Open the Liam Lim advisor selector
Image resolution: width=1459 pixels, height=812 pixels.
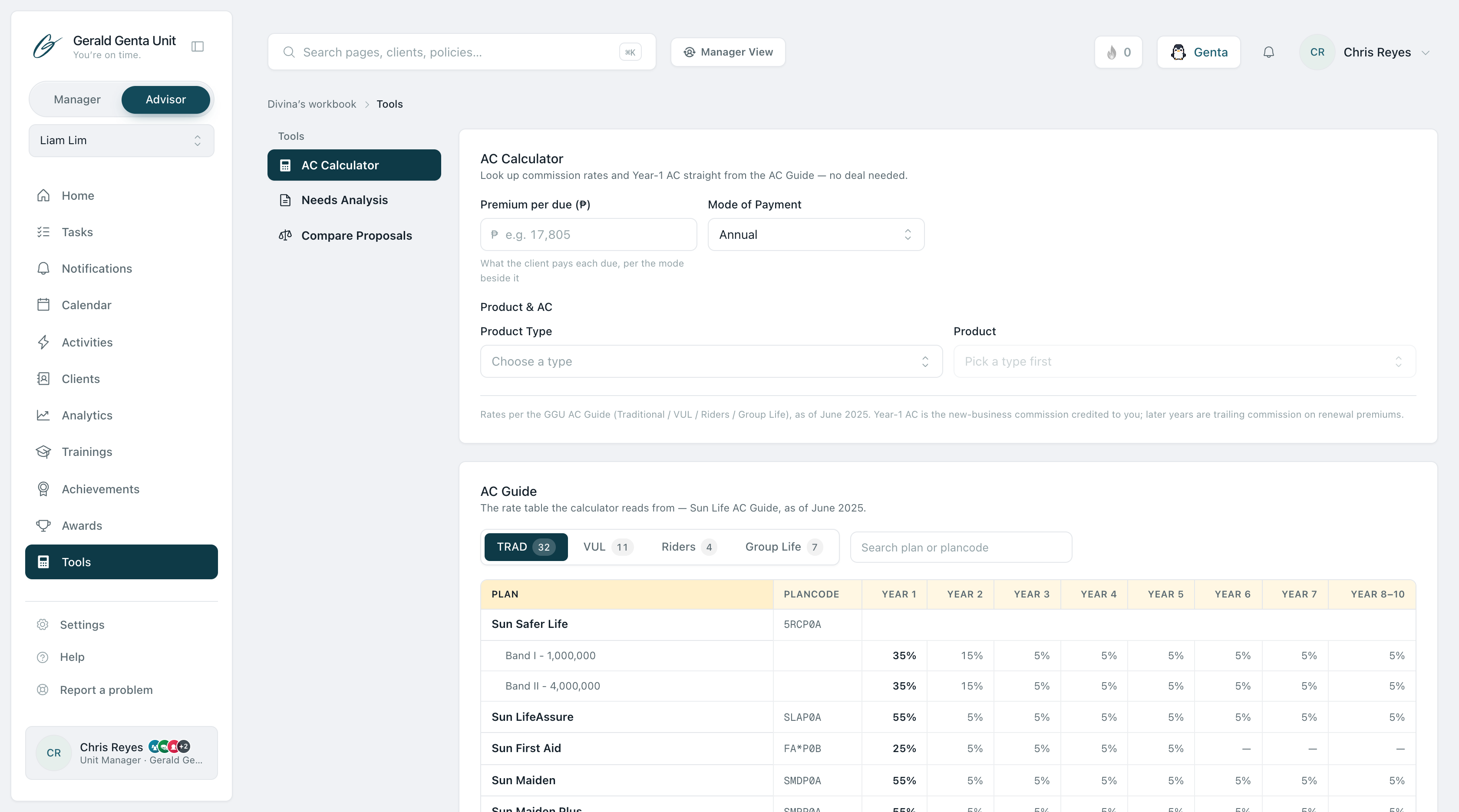(121, 140)
